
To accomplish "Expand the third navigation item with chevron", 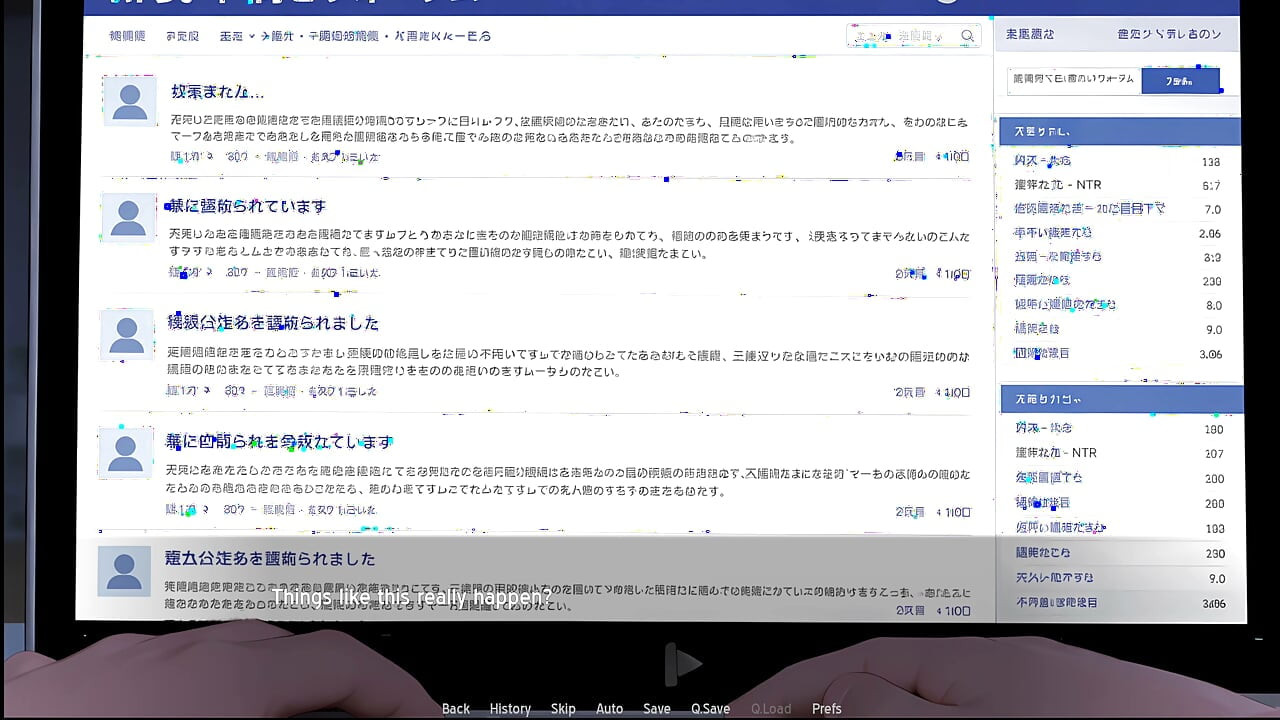I will (x=237, y=36).
